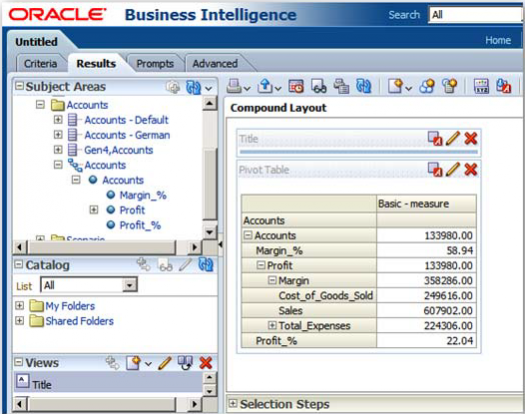Click the format container icon on Title view

point(435,138)
